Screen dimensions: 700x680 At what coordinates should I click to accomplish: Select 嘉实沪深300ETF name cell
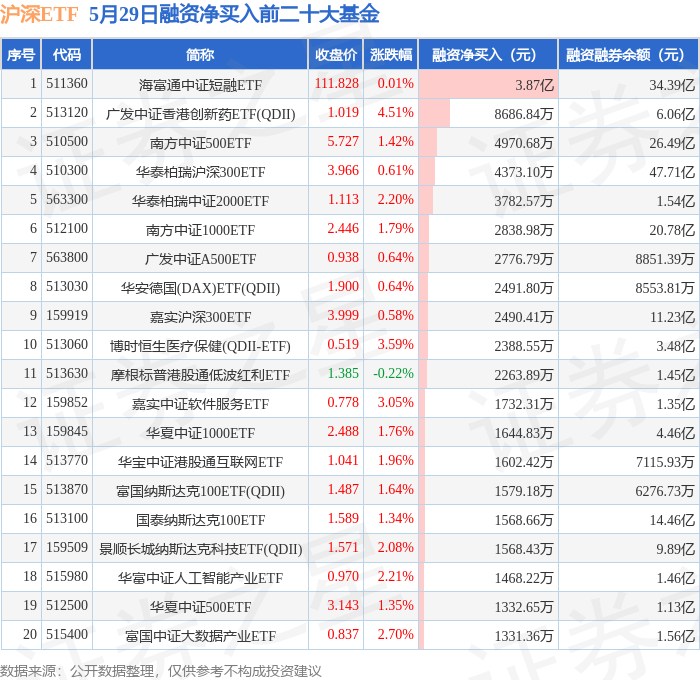[200, 317]
